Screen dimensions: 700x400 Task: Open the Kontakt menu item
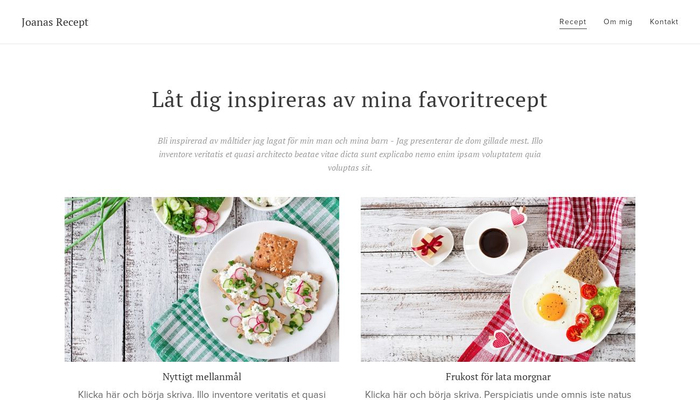point(663,22)
